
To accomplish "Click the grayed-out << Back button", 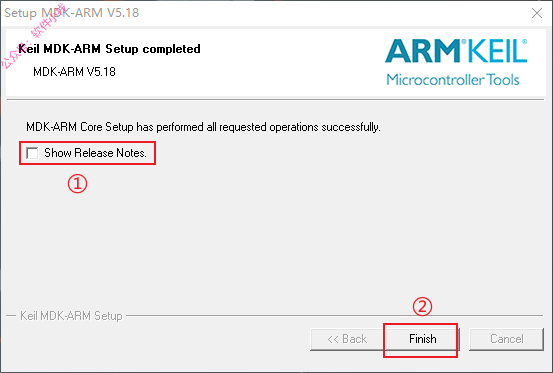I will [x=347, y=339].
